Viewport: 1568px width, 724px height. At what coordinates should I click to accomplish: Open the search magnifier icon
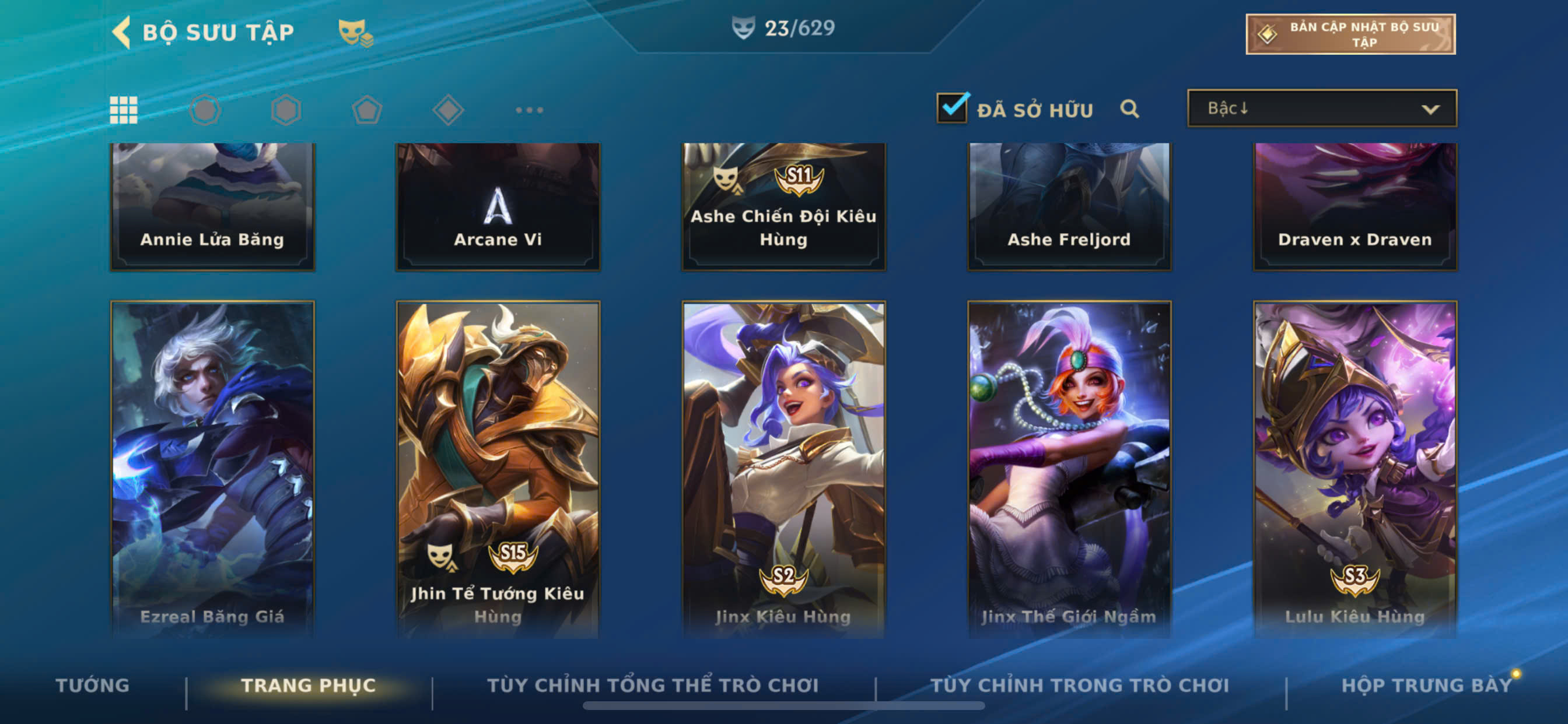pos(1129,109)
